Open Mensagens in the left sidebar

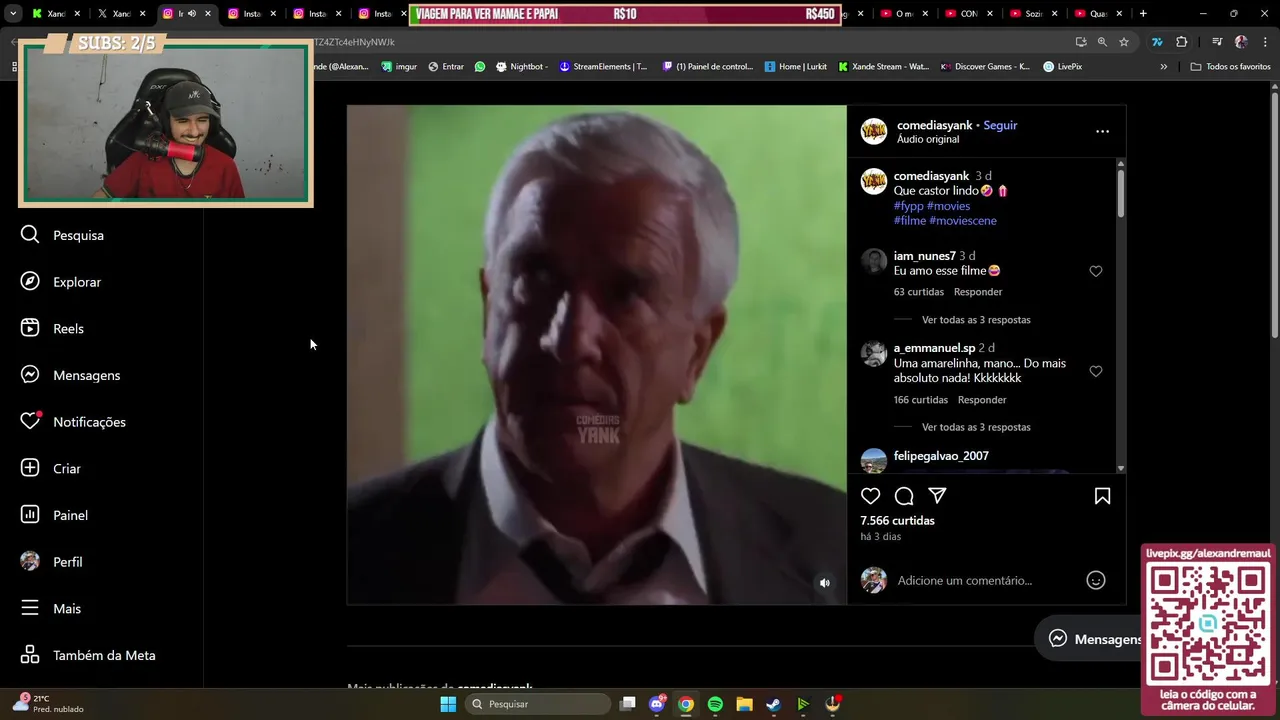point(70,375)
